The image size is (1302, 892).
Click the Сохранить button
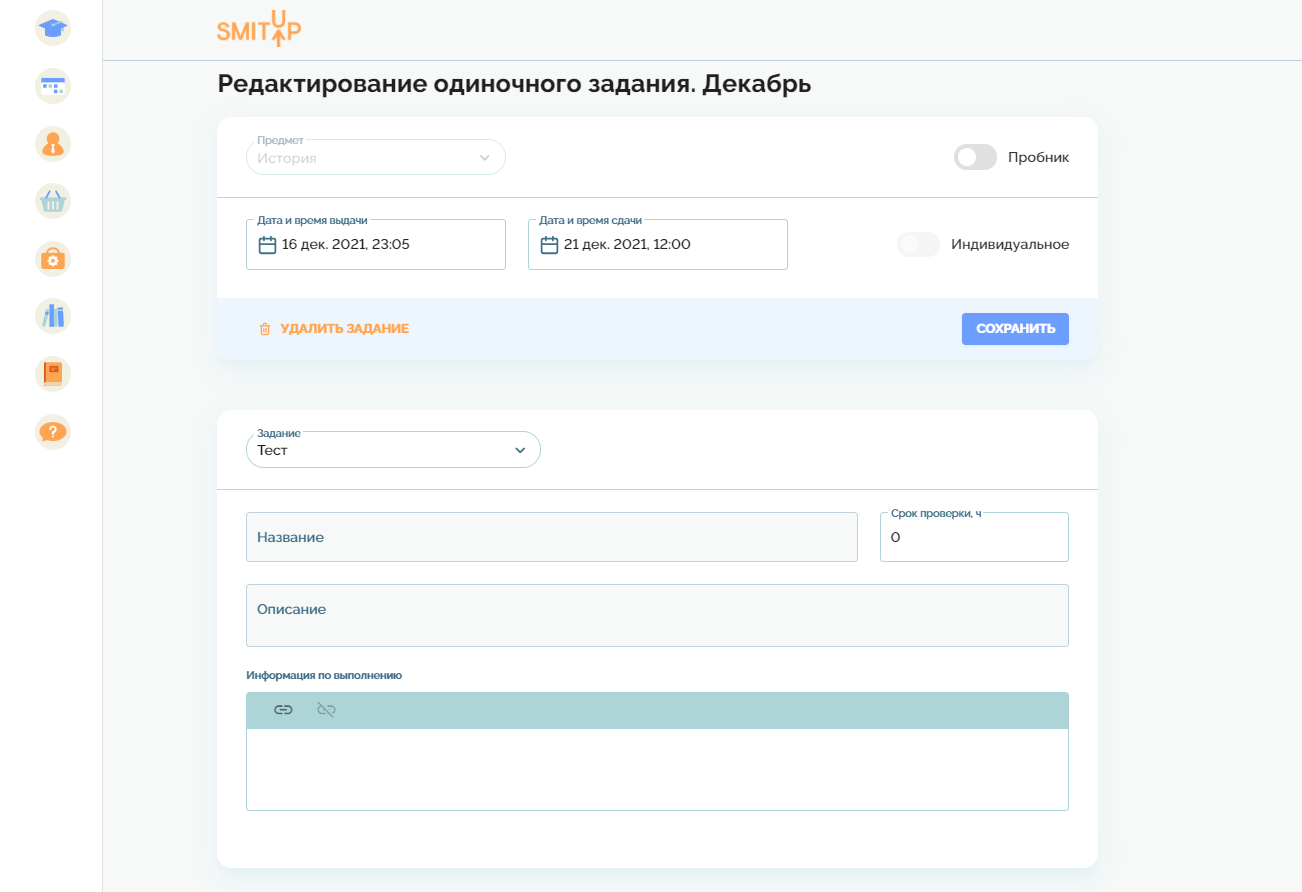1015,329
